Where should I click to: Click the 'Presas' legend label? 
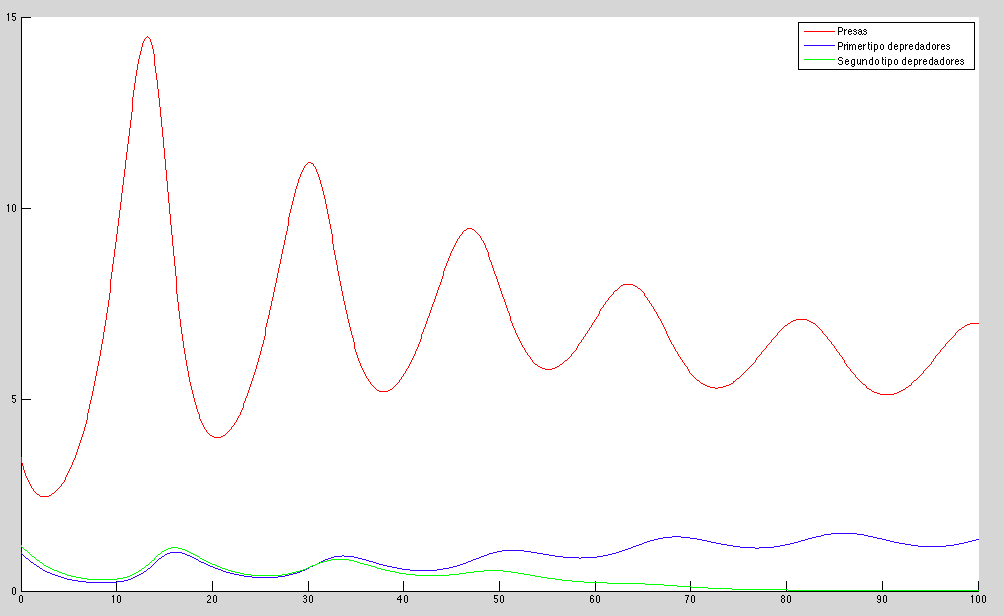tap(853, 32)
